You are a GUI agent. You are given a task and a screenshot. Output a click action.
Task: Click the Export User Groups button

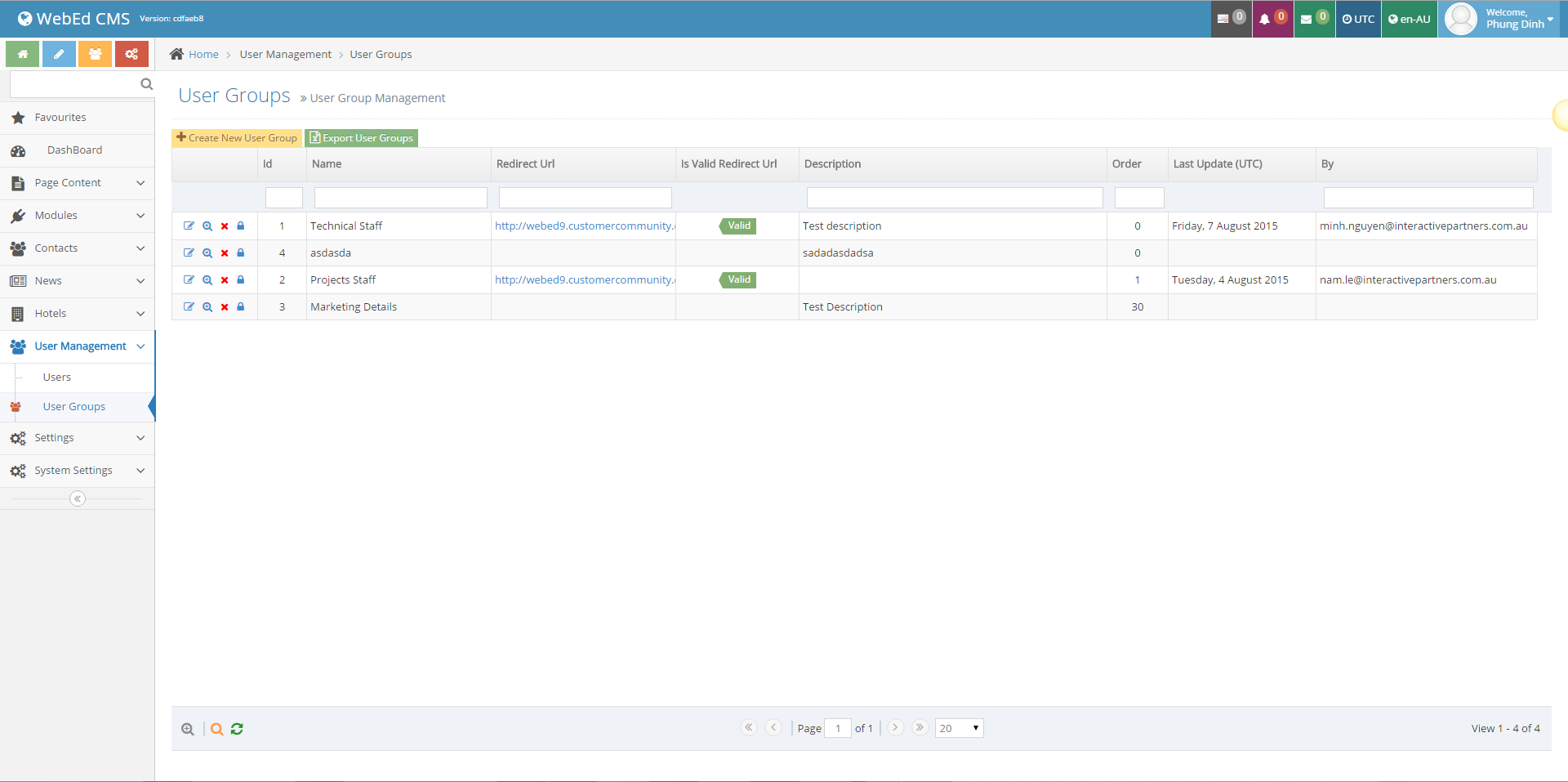(x=362, y=138)
